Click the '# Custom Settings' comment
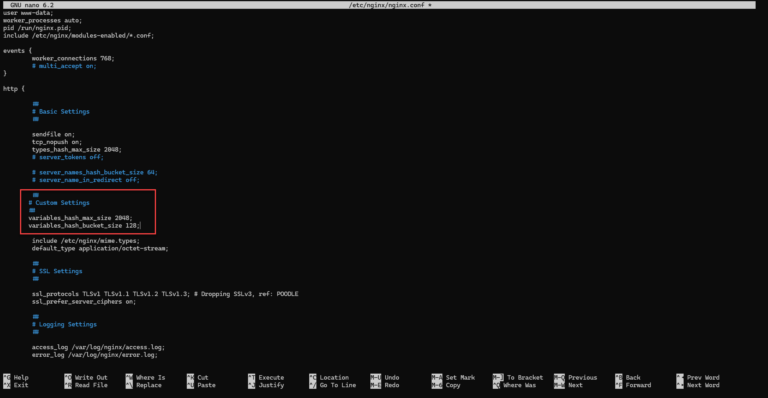Image resolution: width=768 pixels, height=398 pixels. [x=59, y=203]
